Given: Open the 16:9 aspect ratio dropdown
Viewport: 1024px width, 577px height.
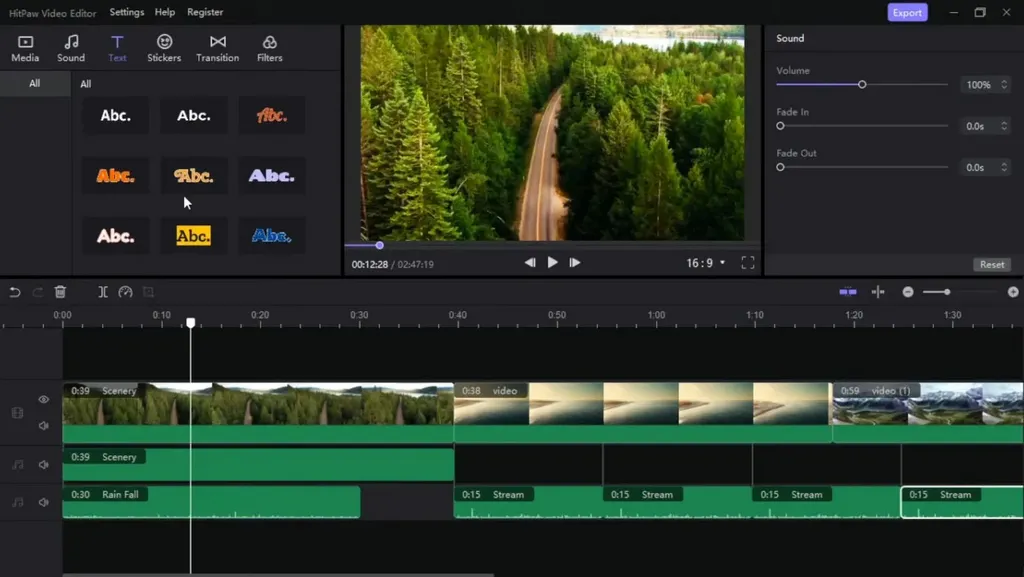Looking at the screenshot, I should [x=705, y=263].
